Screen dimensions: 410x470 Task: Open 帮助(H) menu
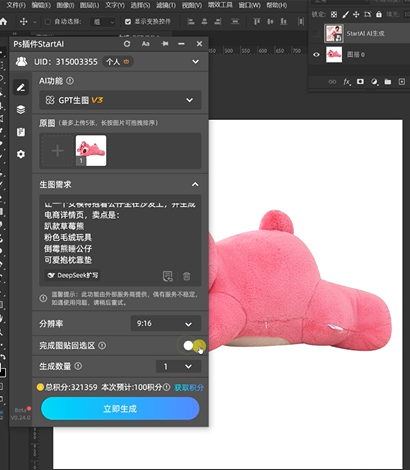click(x=277, y=5)
